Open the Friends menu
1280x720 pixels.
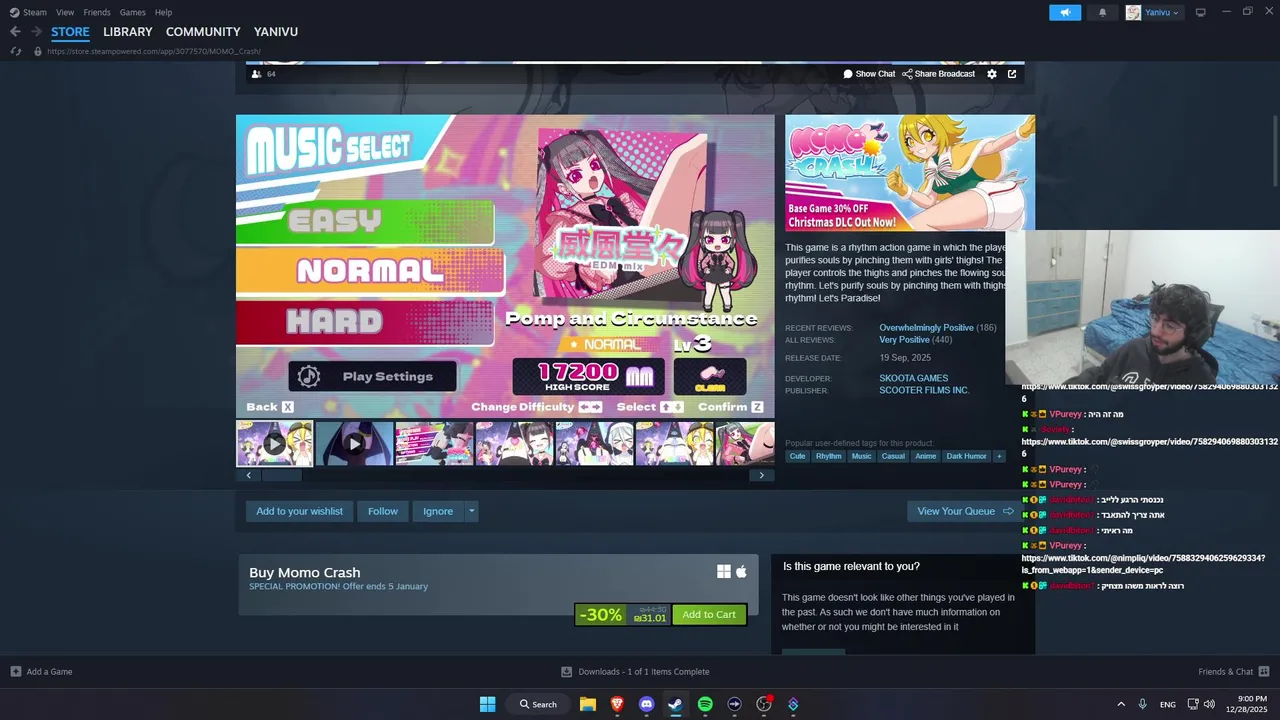point(97,12)
